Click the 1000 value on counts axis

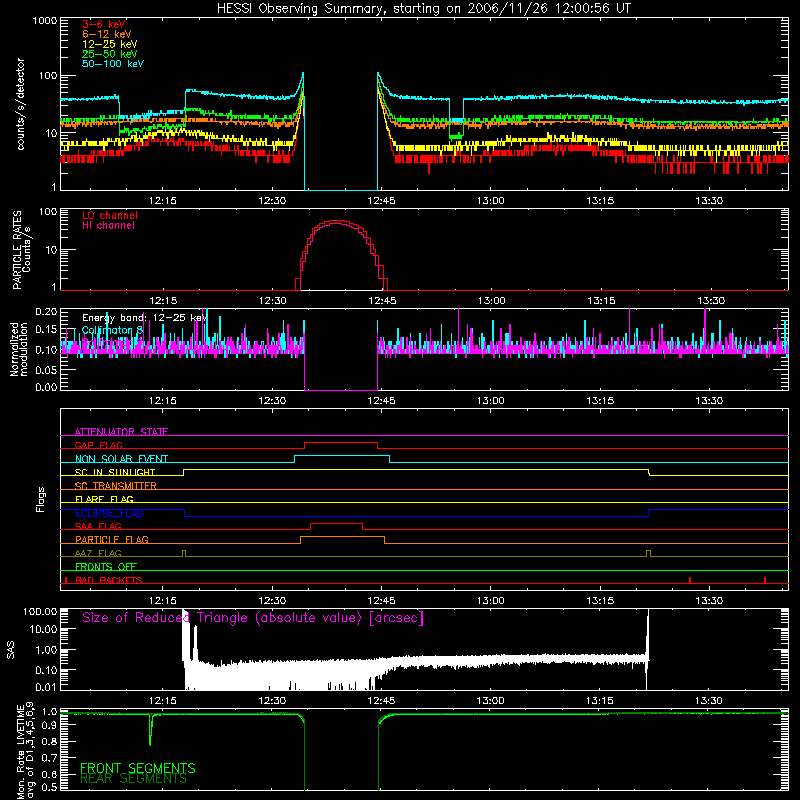tap(45, 21)
